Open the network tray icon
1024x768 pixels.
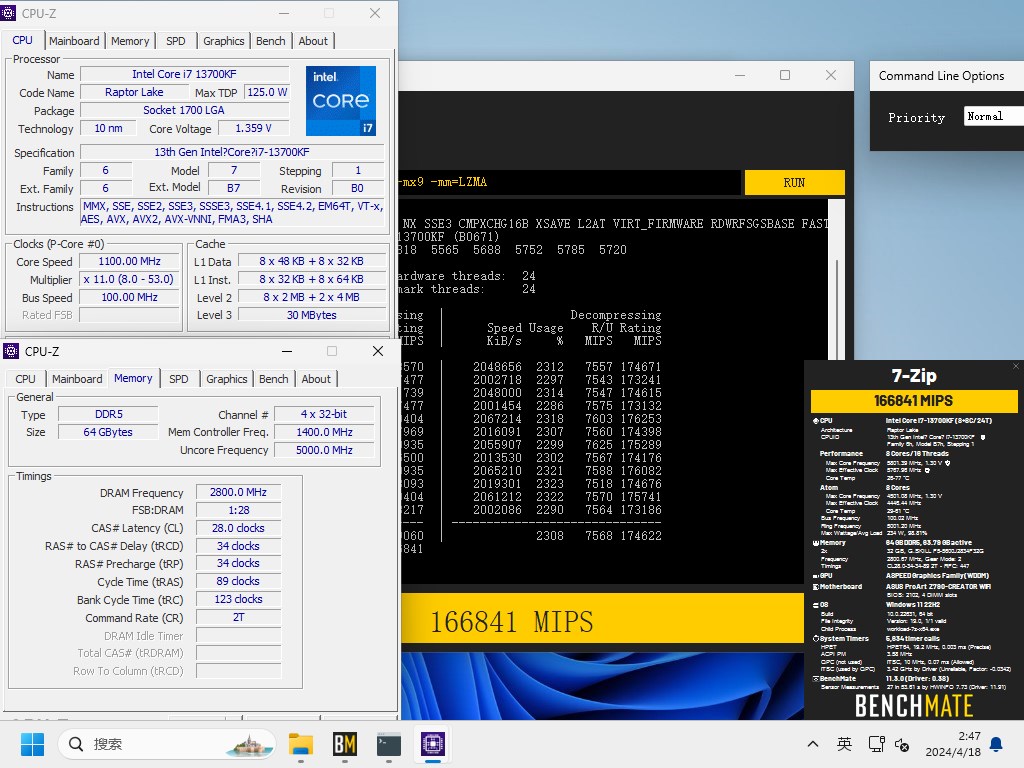pos(876,744)
